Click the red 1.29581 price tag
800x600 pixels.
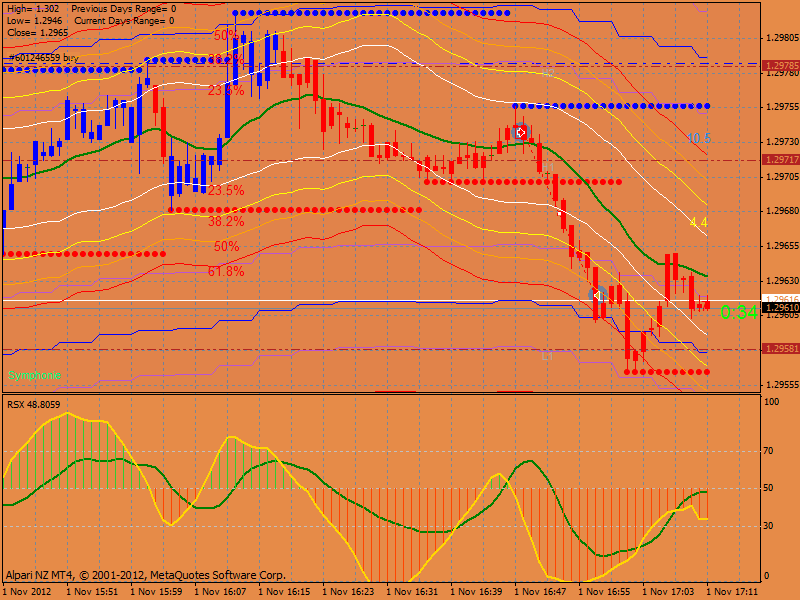[781, 349]
